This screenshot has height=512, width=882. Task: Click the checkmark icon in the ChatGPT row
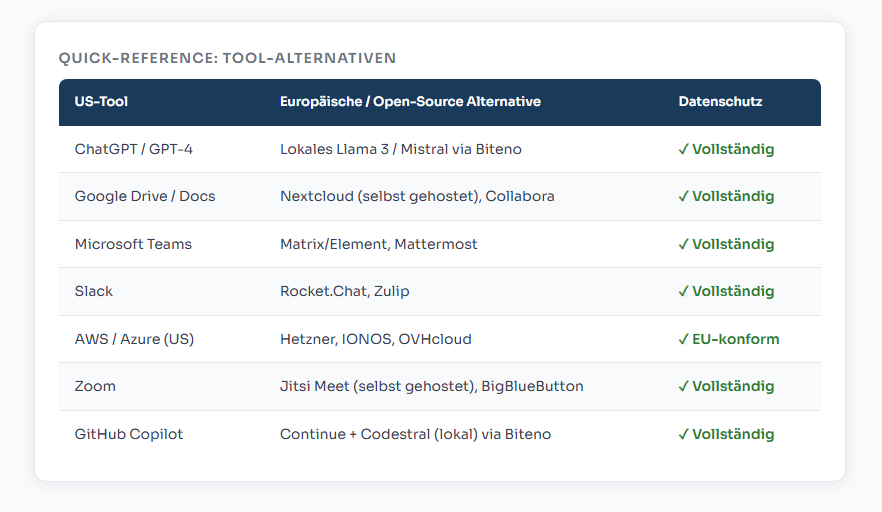pos(683,149)
